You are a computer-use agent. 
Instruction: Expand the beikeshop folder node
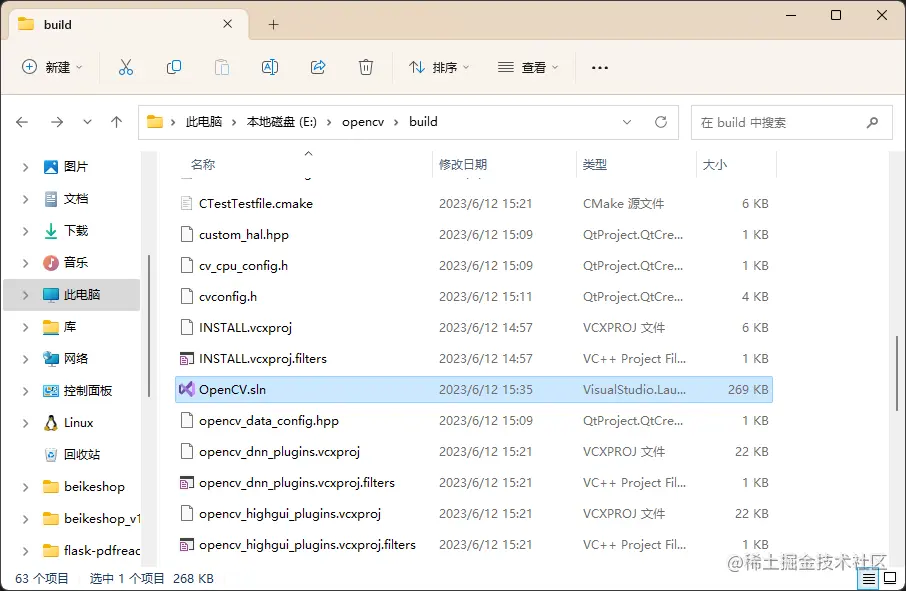[25, 487]
